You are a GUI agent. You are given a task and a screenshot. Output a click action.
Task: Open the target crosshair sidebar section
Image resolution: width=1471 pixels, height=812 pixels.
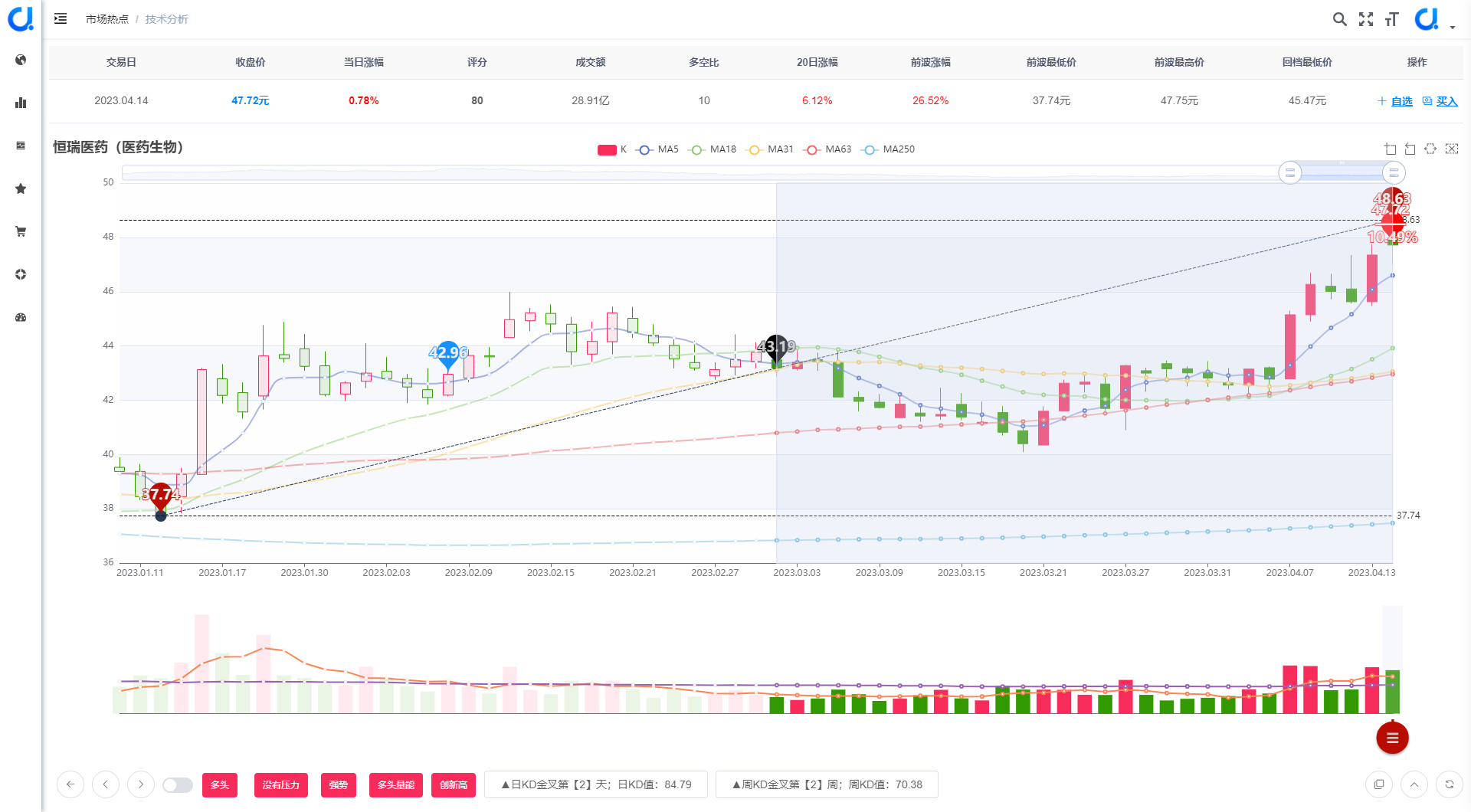click(21, 274)
